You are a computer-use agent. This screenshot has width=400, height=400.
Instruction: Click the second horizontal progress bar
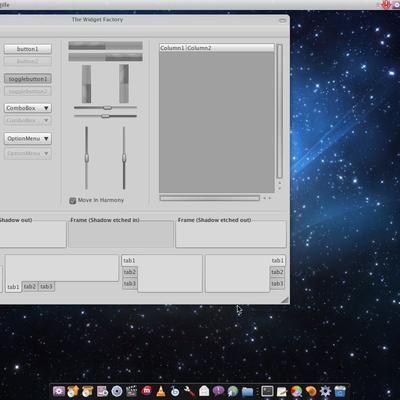click(x=106, y=57)
